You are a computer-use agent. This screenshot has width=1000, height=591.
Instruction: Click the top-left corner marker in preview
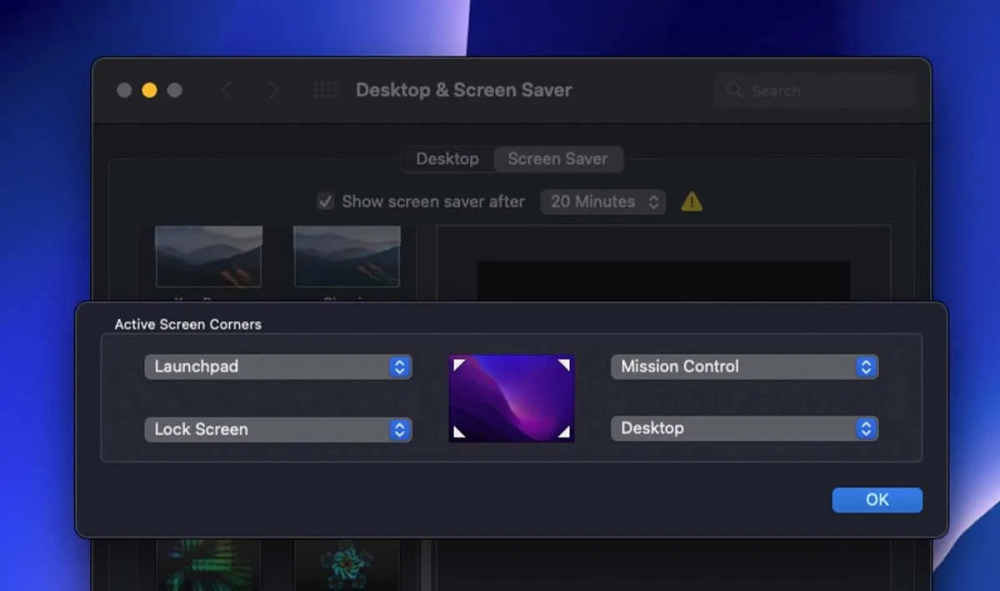459,365
